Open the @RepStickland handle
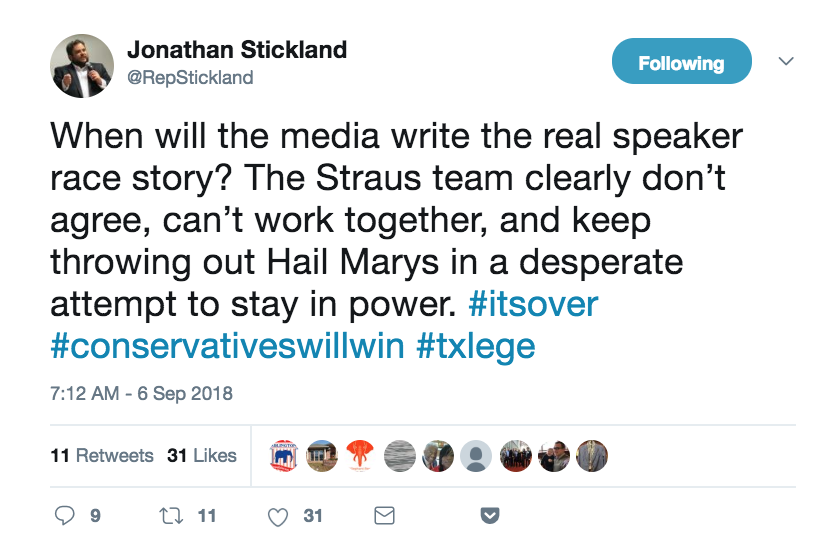This screenshot has width=836, height=540. 190,77
